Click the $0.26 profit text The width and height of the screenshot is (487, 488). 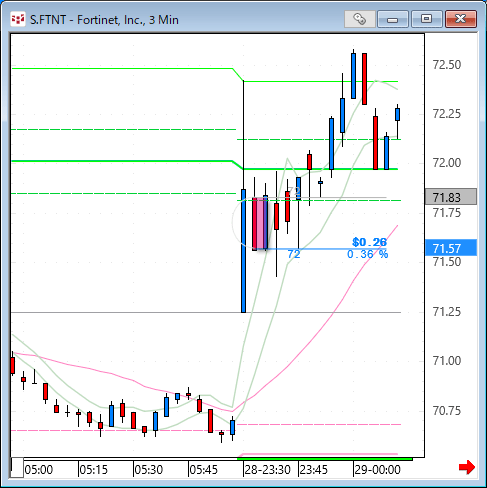pos(369,242)
